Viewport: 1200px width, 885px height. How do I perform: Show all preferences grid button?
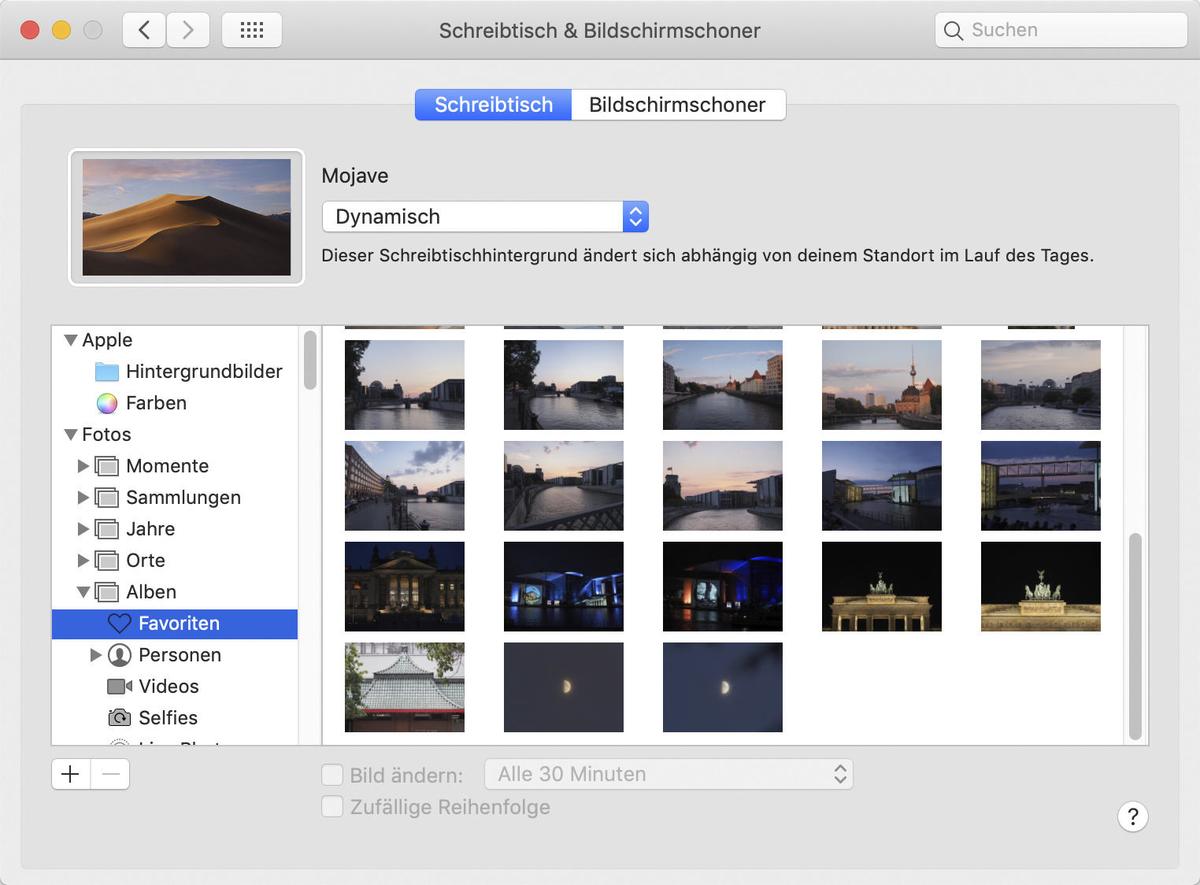tap(252, 30)
